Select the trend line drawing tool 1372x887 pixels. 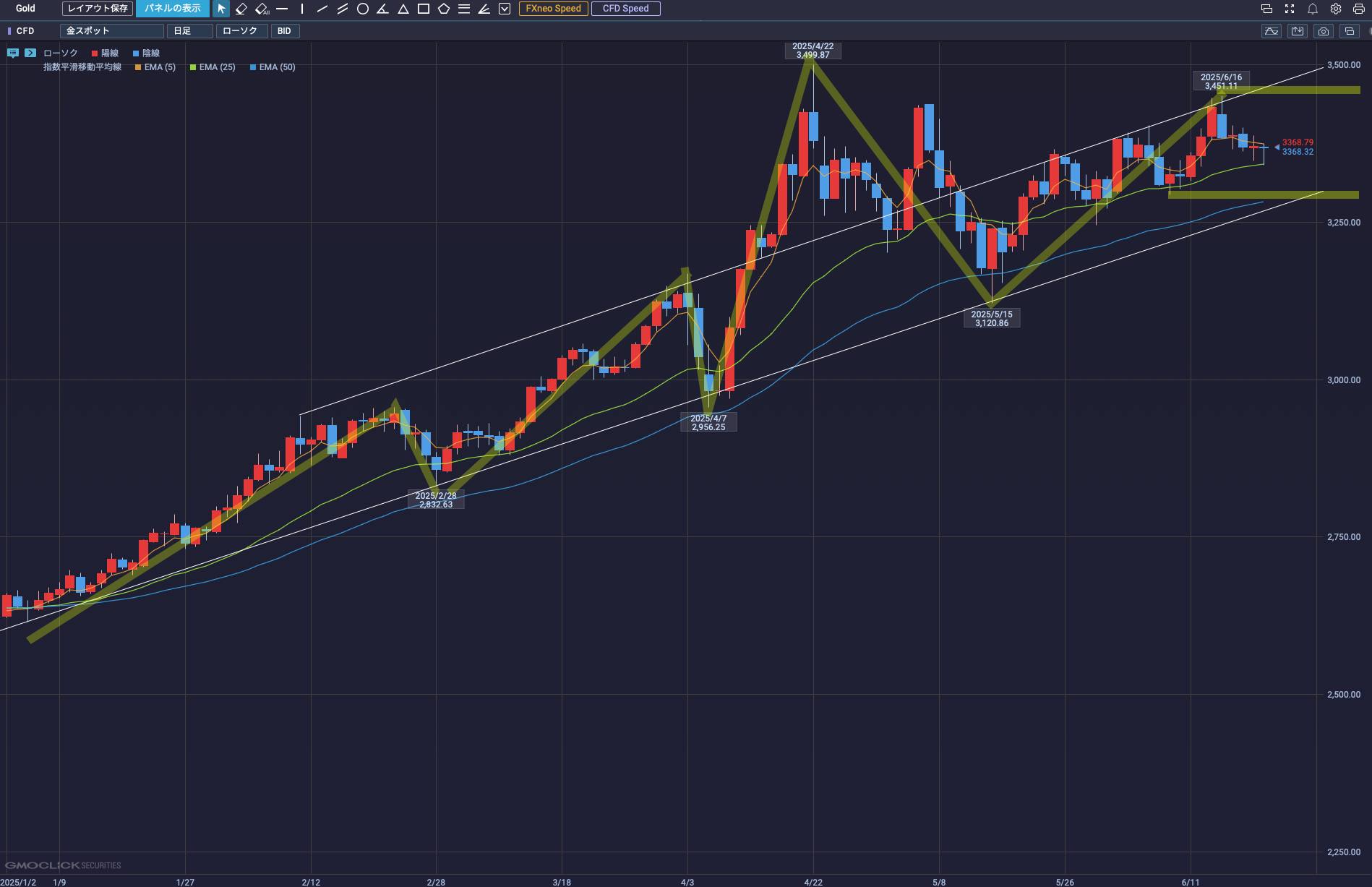pos(322,9)
